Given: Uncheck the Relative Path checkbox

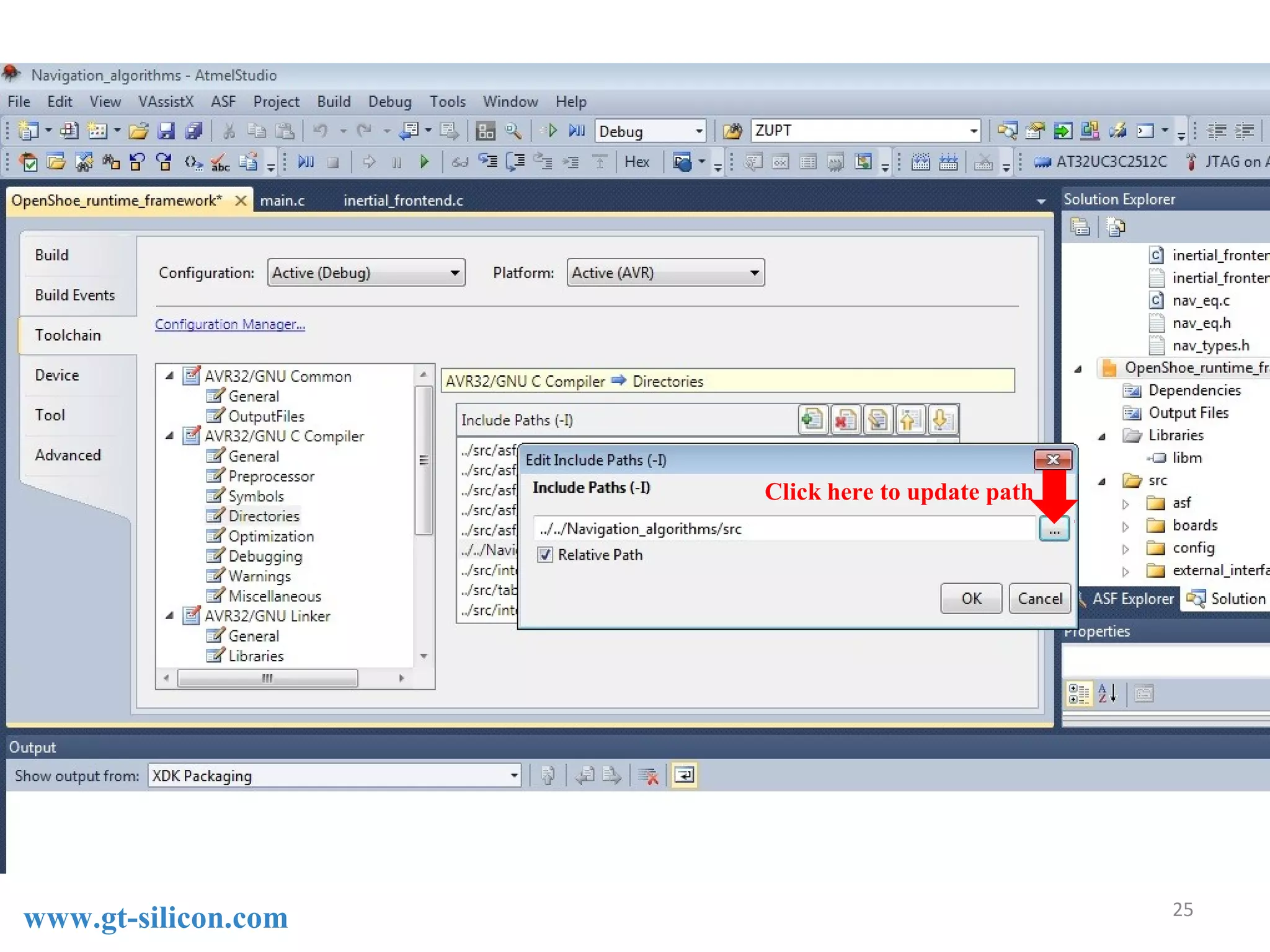Looking at the screenshot, I should 545,555.
